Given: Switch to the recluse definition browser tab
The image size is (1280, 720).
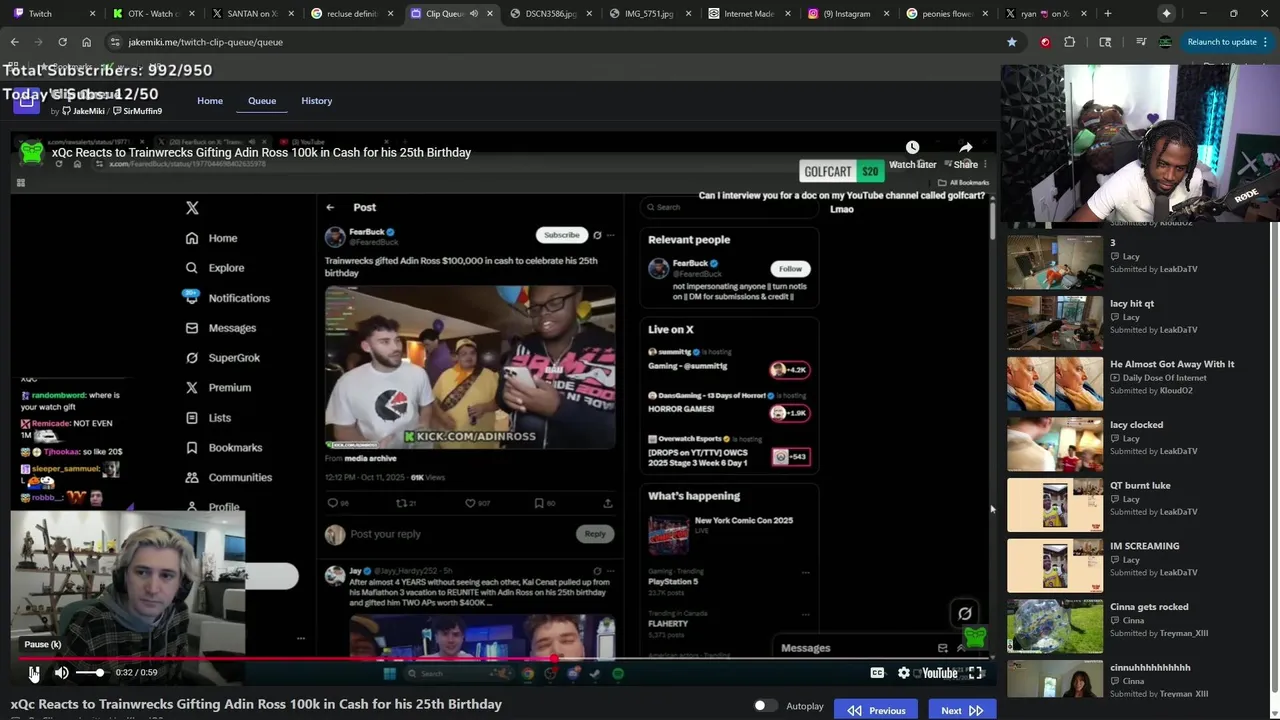Looking at the screenshot, I should 350,14.
